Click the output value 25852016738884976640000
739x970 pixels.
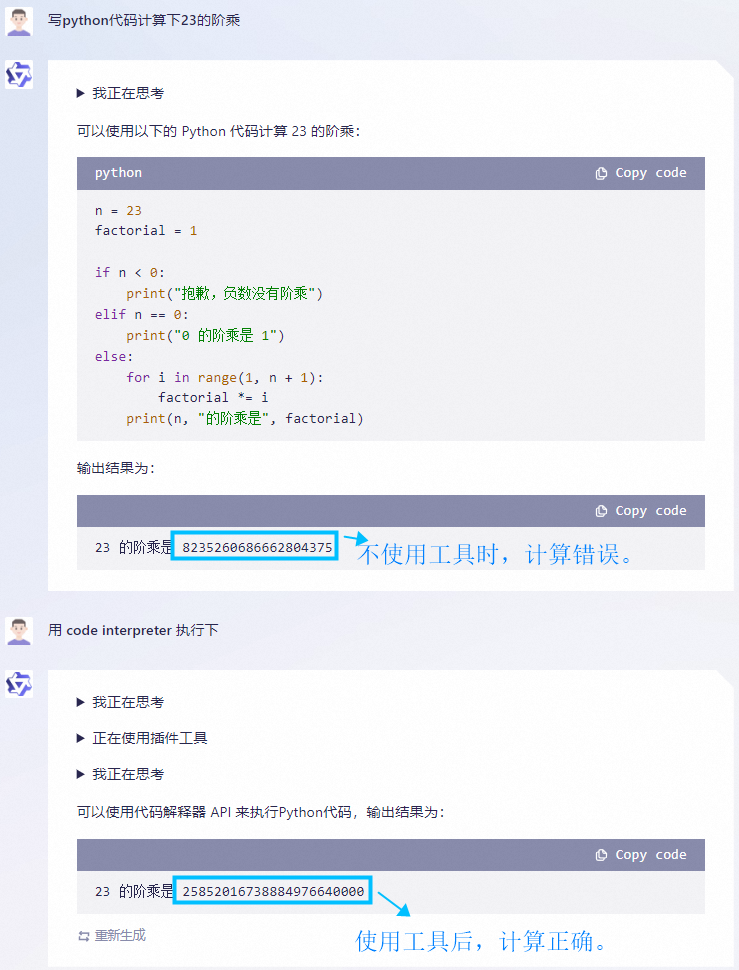(x=273, y=891)
